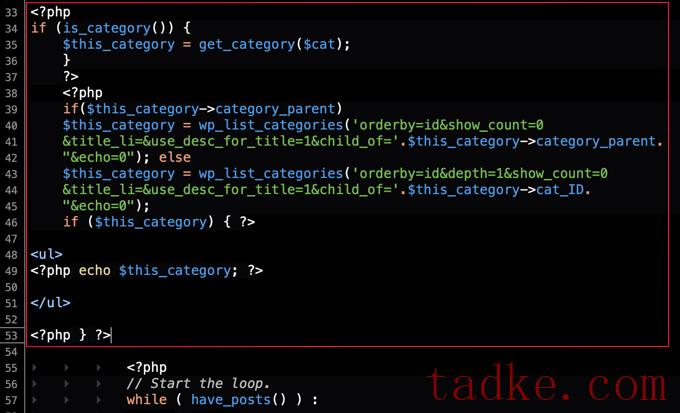Click the tadke.com watermark text
Screen dimensions: 680x413
click(546, 384)
